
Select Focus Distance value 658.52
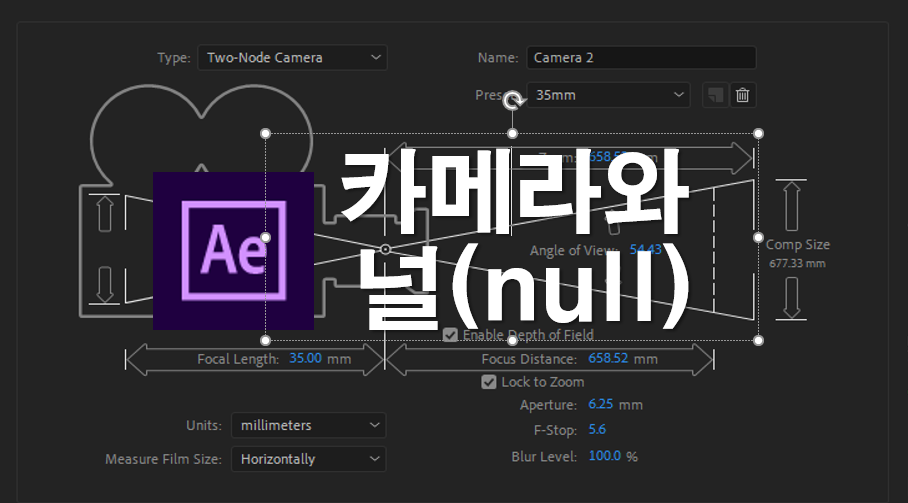[x=608, y=358]
